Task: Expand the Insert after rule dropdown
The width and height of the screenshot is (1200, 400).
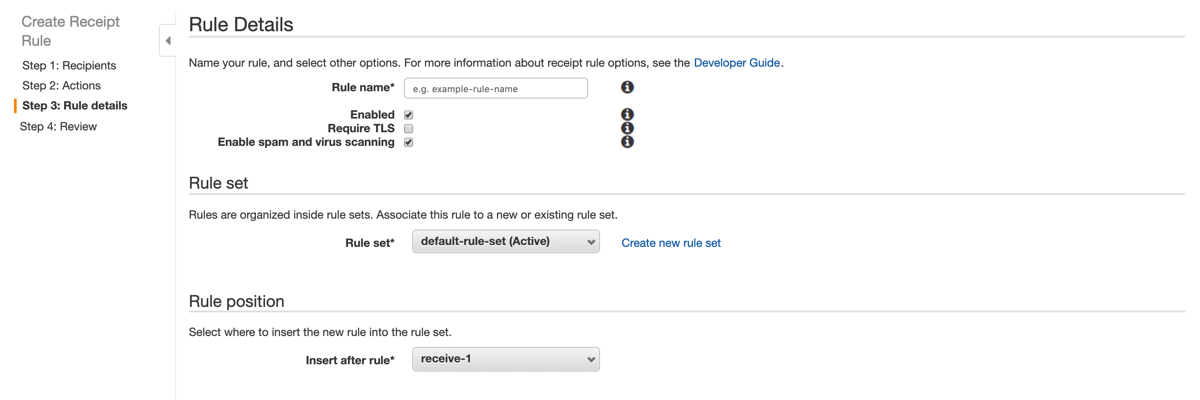Action: [x=505, y=359]
